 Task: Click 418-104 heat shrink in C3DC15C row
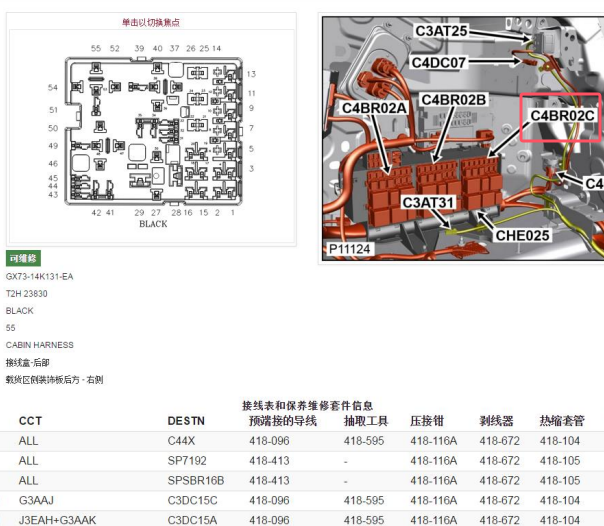pyautogui.click(x=560, y=501)
